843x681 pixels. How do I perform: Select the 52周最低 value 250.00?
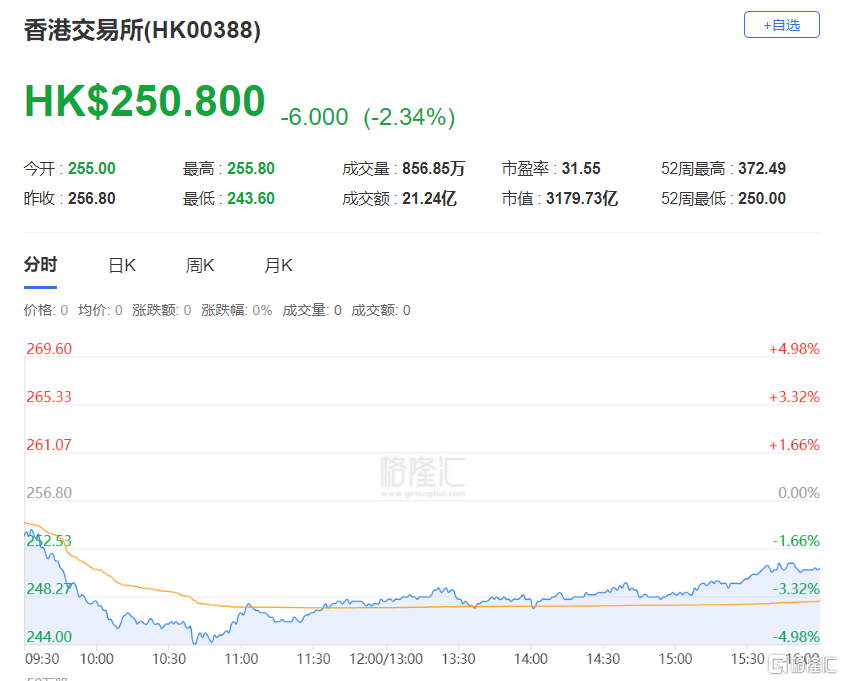[x=762, y=198]
